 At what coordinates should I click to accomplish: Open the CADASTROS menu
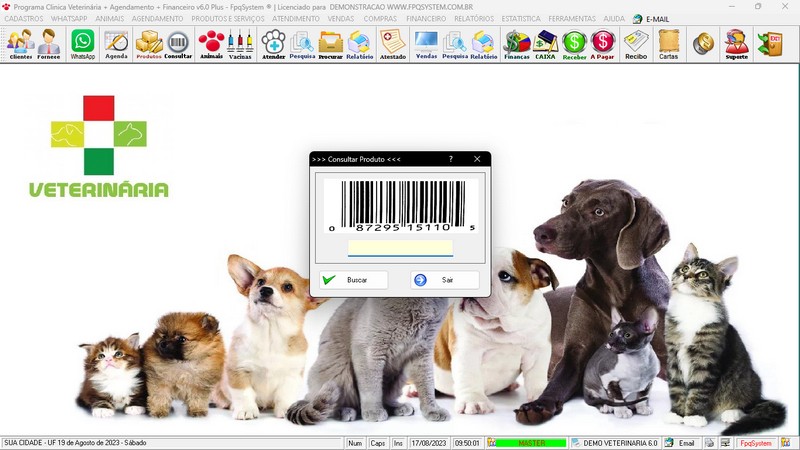click(24, 19)
